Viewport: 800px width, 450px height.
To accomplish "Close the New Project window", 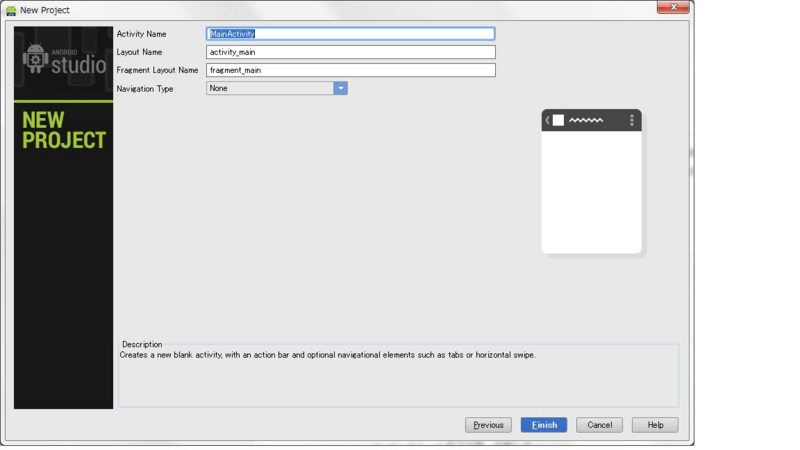I will click(x=673, y=7).
